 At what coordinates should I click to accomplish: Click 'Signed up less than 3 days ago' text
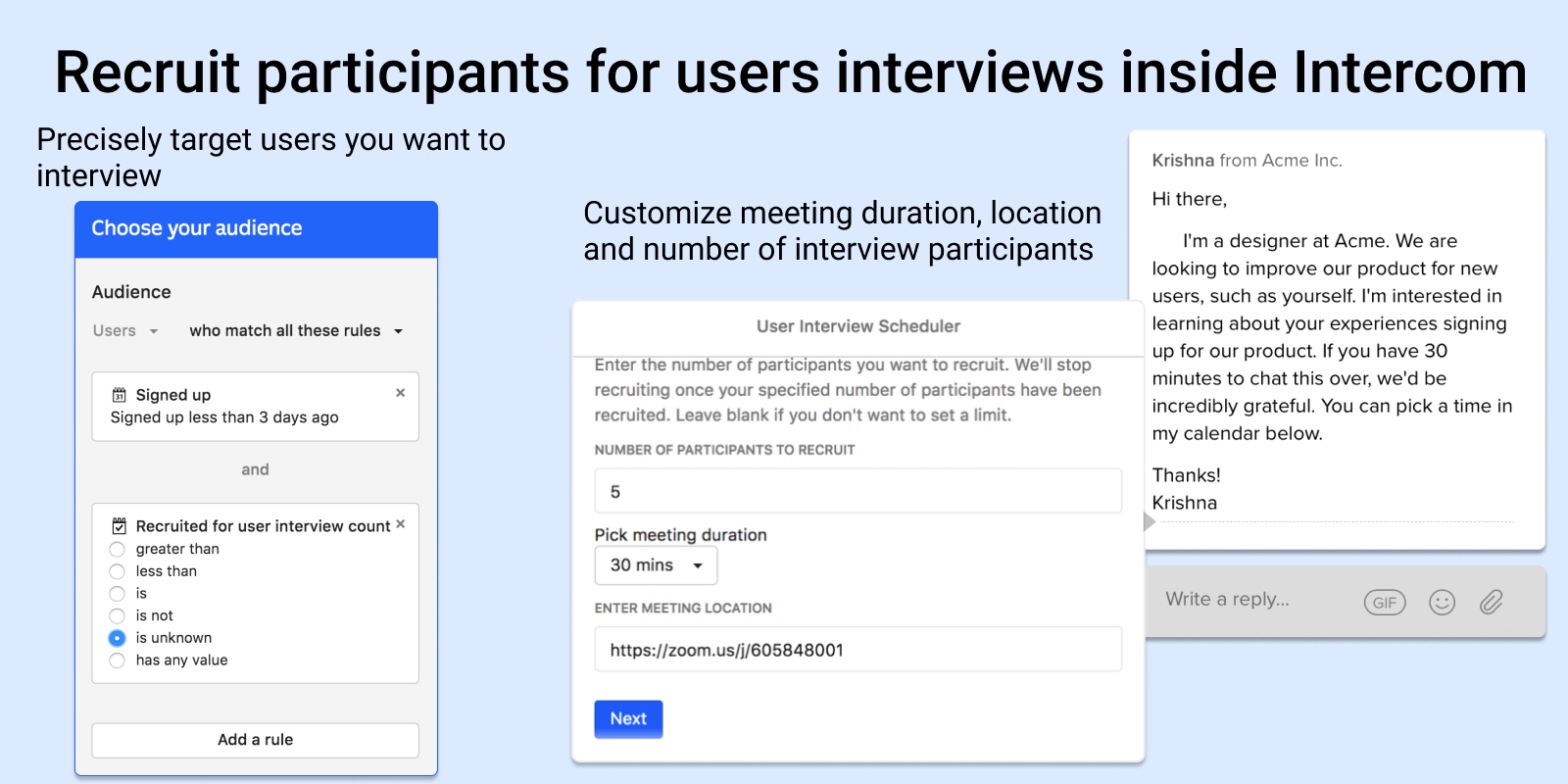tap(224, 417)
